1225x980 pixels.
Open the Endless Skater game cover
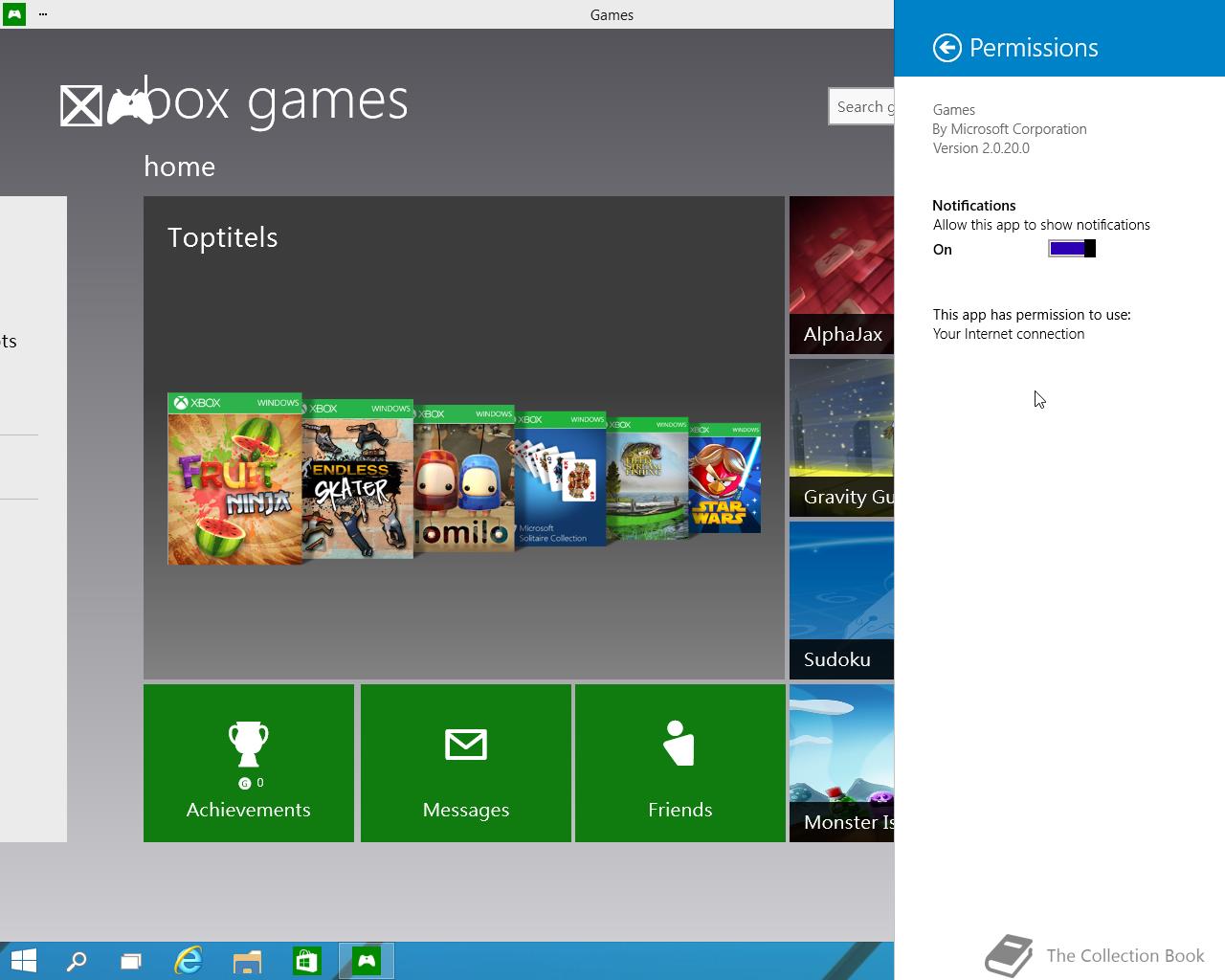pyautogui.click(x=358, y=479)
